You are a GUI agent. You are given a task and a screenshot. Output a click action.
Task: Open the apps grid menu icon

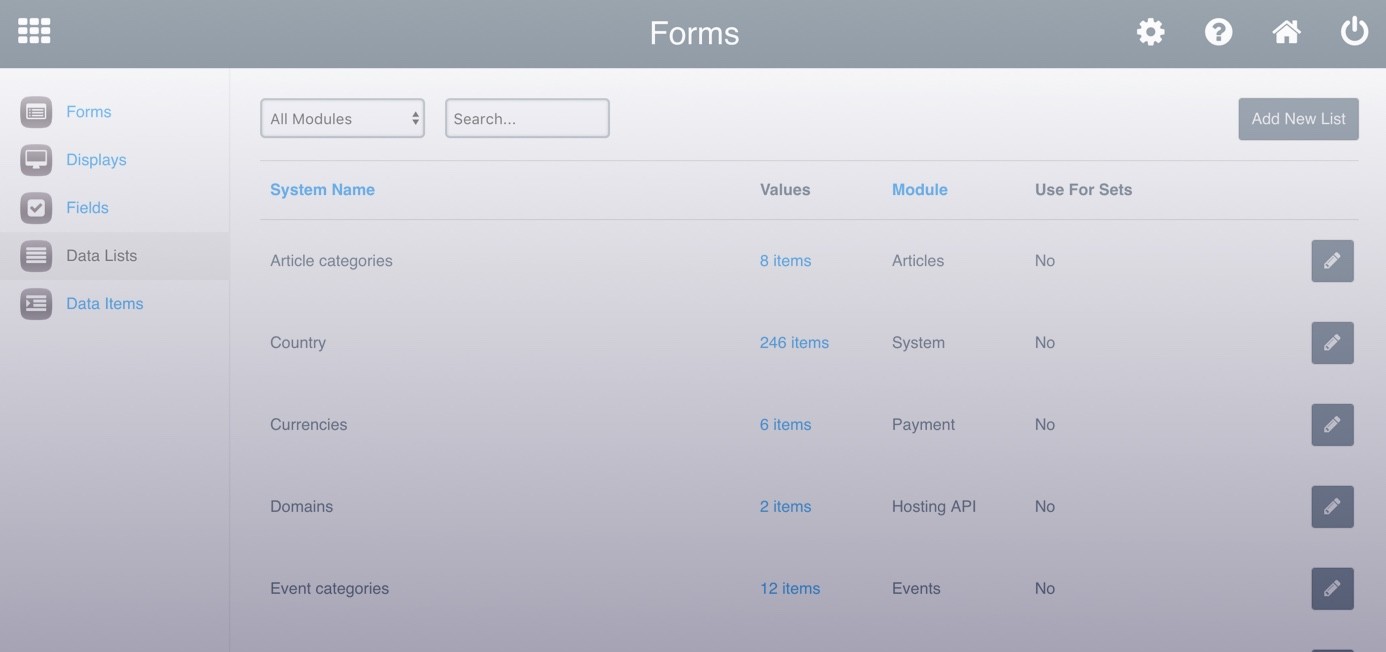tap(34, 31)
